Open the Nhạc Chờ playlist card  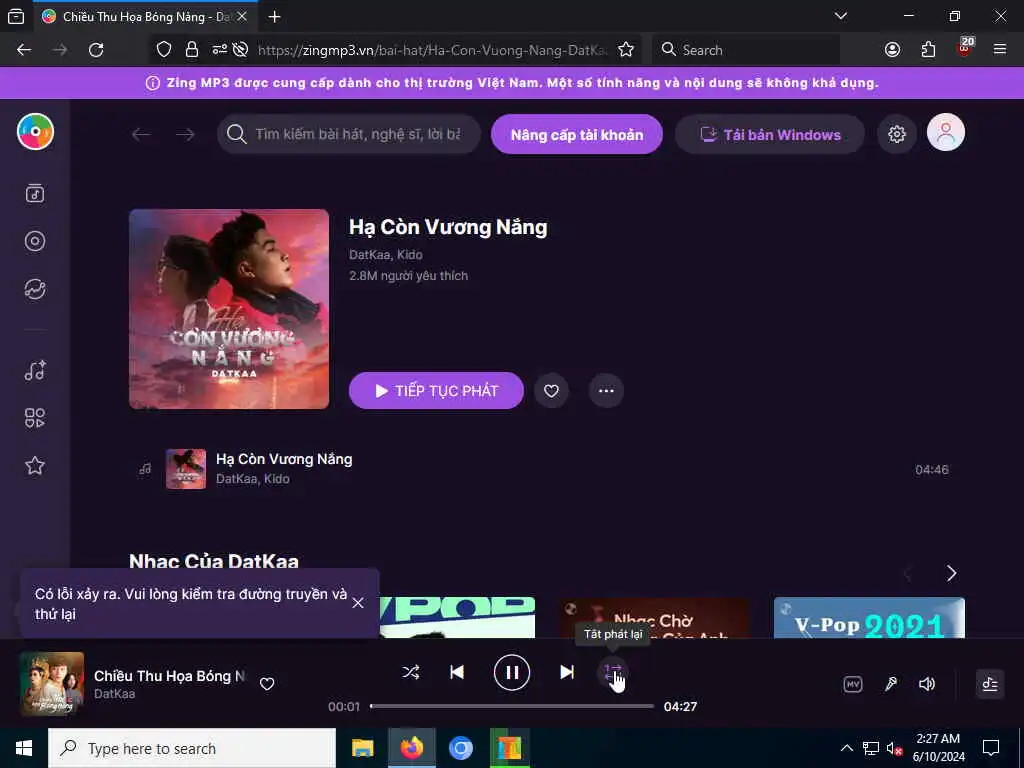click(655, 618)
